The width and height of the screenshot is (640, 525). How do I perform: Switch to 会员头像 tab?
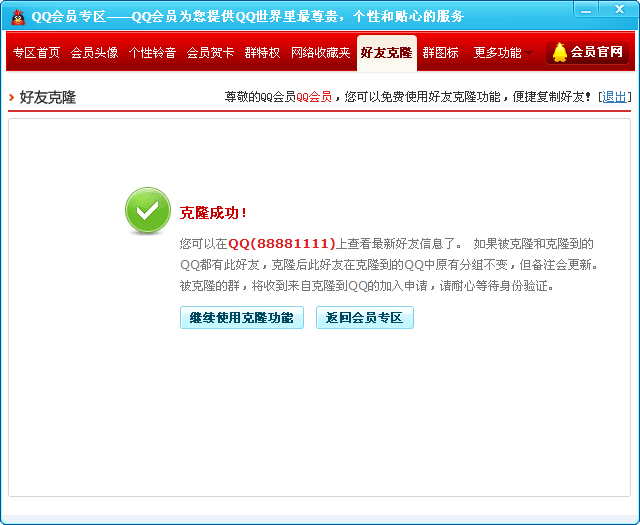click(94, 53)
